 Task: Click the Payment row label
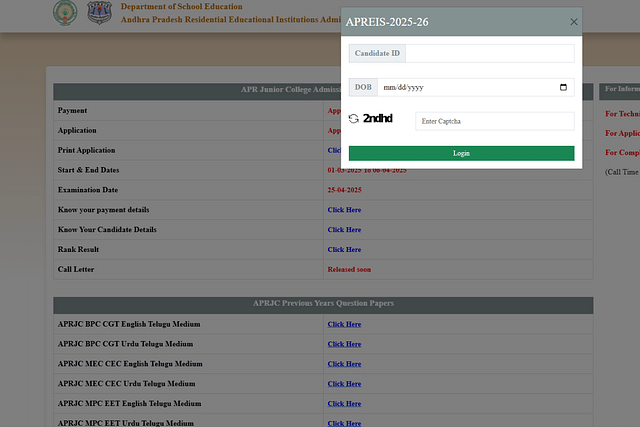click(72, 111)
